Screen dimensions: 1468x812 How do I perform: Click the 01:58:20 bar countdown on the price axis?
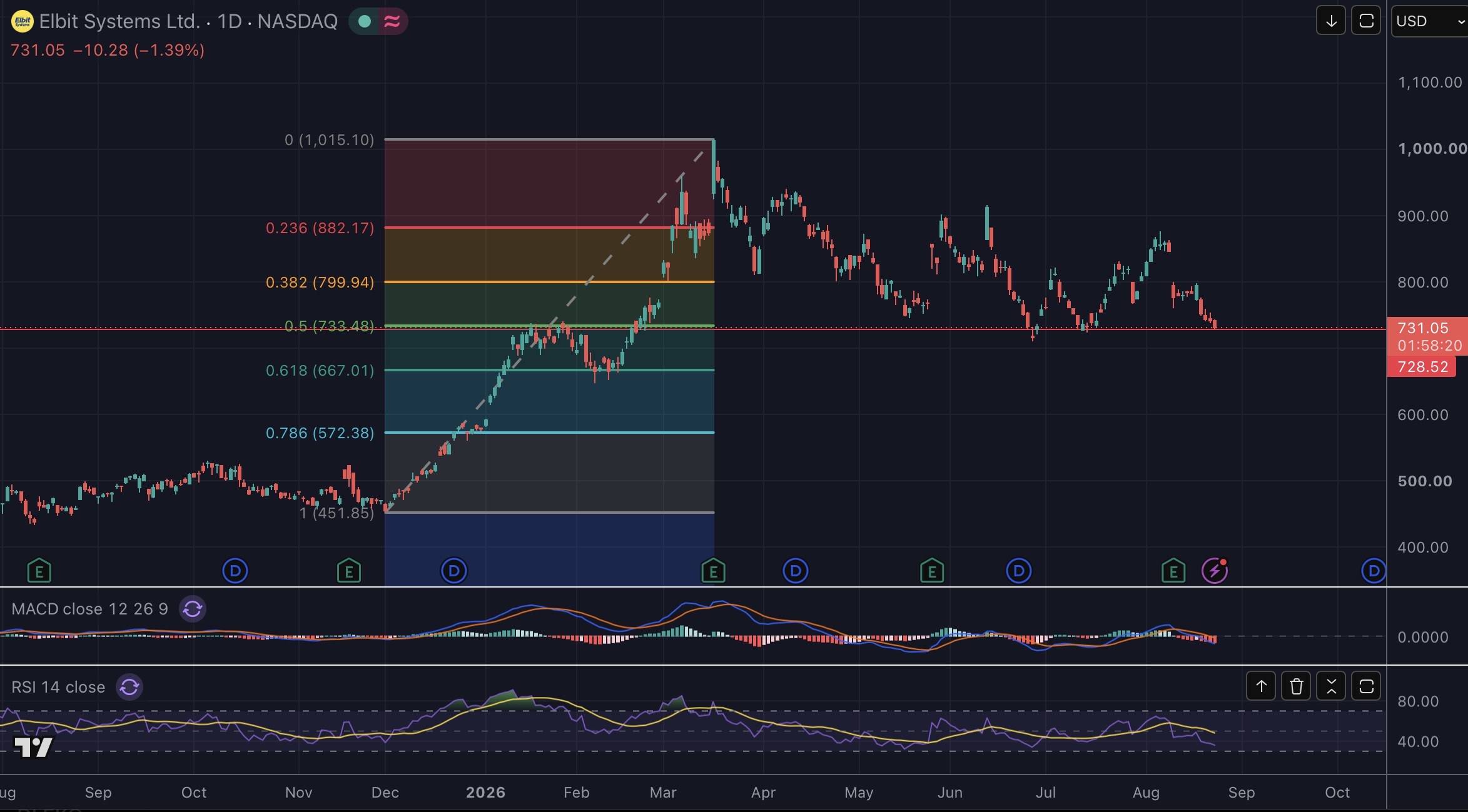pos(1430,346)
